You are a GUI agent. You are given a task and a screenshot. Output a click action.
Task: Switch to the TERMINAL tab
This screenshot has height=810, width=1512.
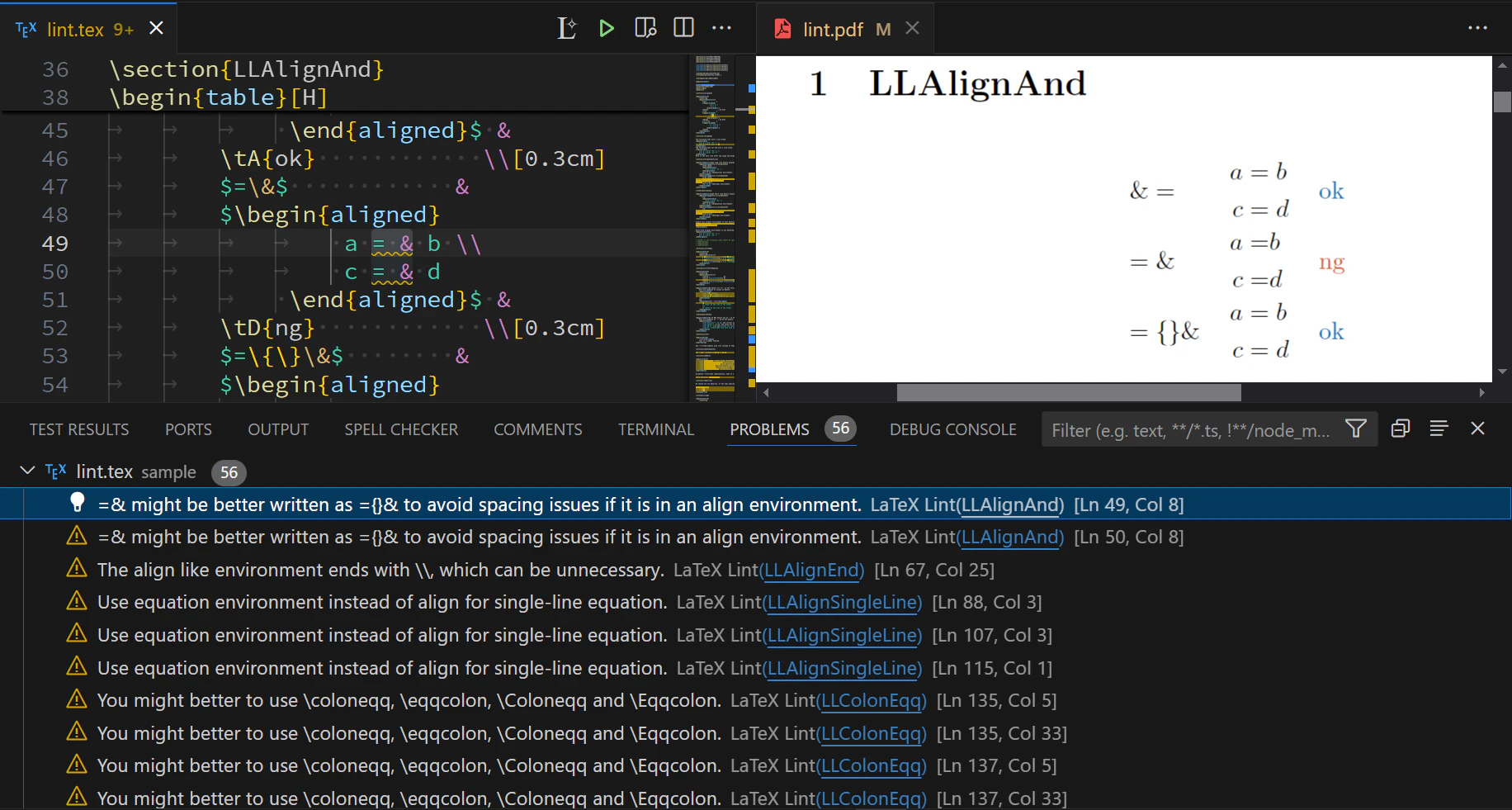point(656,429)
